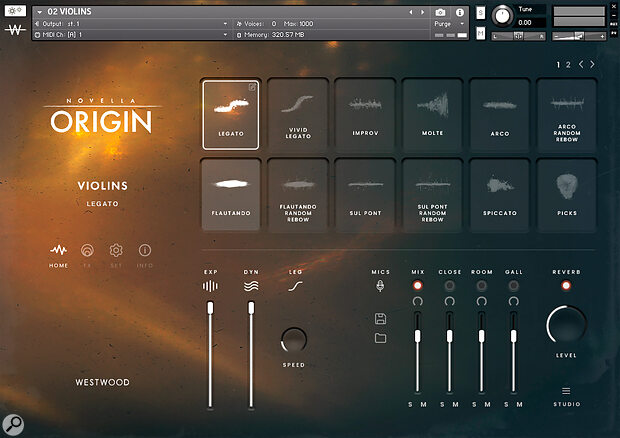Open the Home page
The width and height of the screenshot is (620, 438).
click(59, 255)
